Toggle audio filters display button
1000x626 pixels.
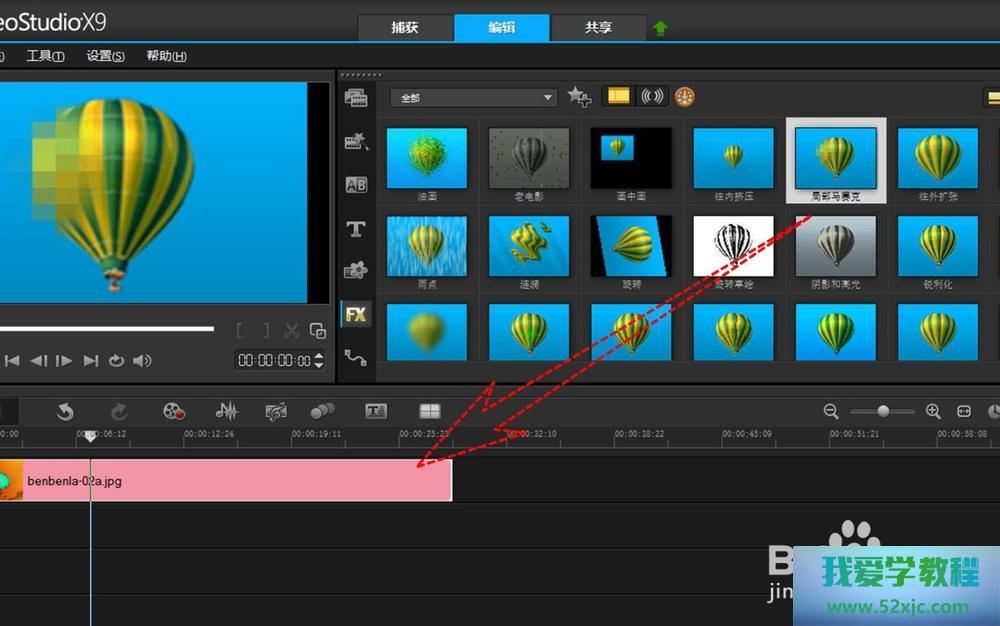652,96
